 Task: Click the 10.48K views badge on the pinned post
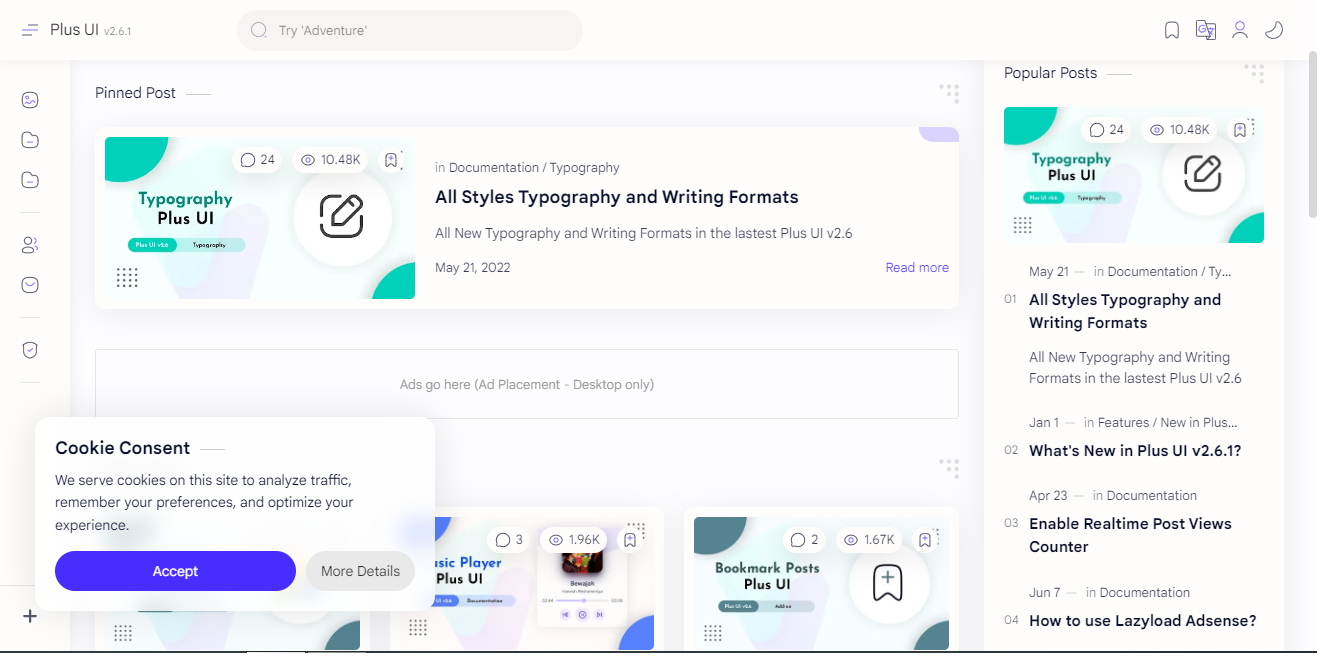click(331, 160)
